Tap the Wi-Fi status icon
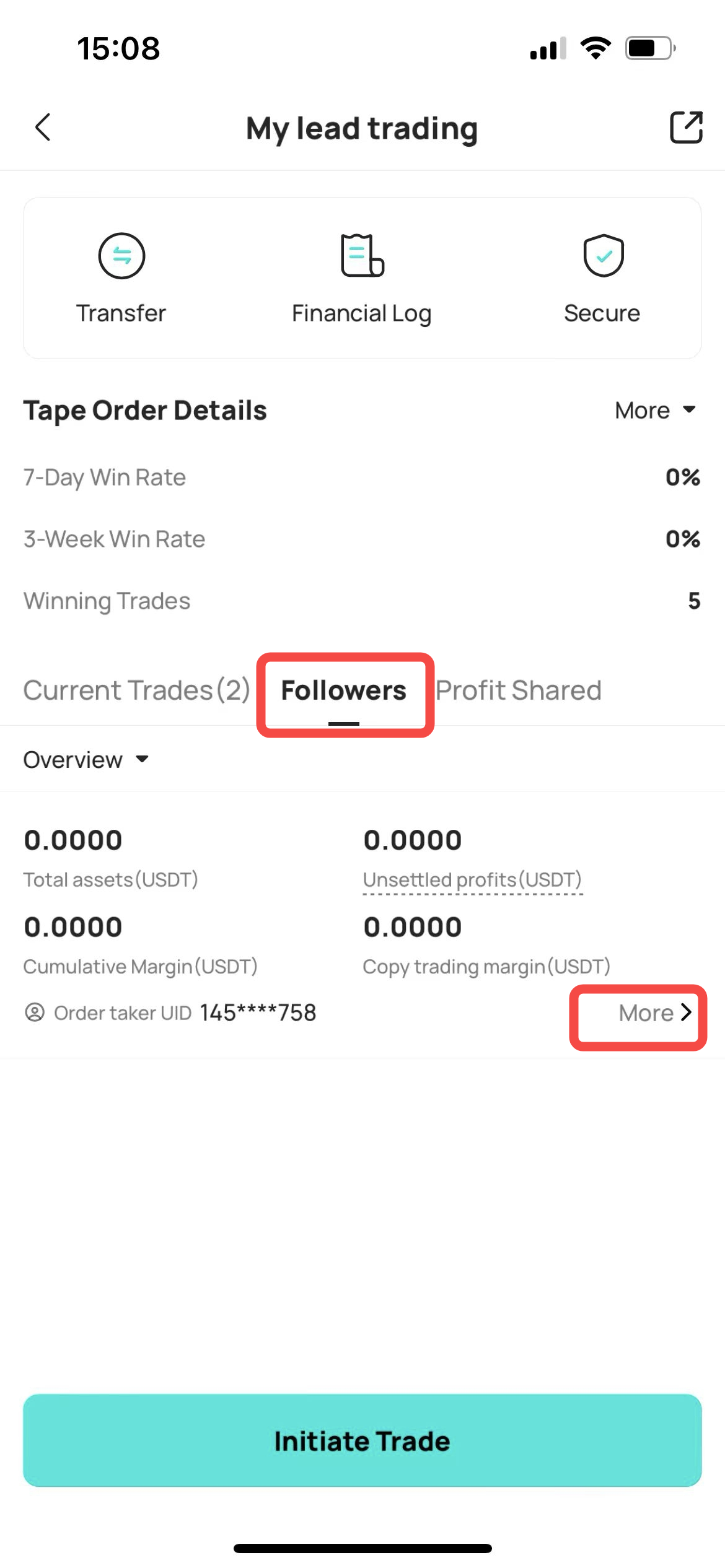725x1568 pixels. (x=595, y=48)
